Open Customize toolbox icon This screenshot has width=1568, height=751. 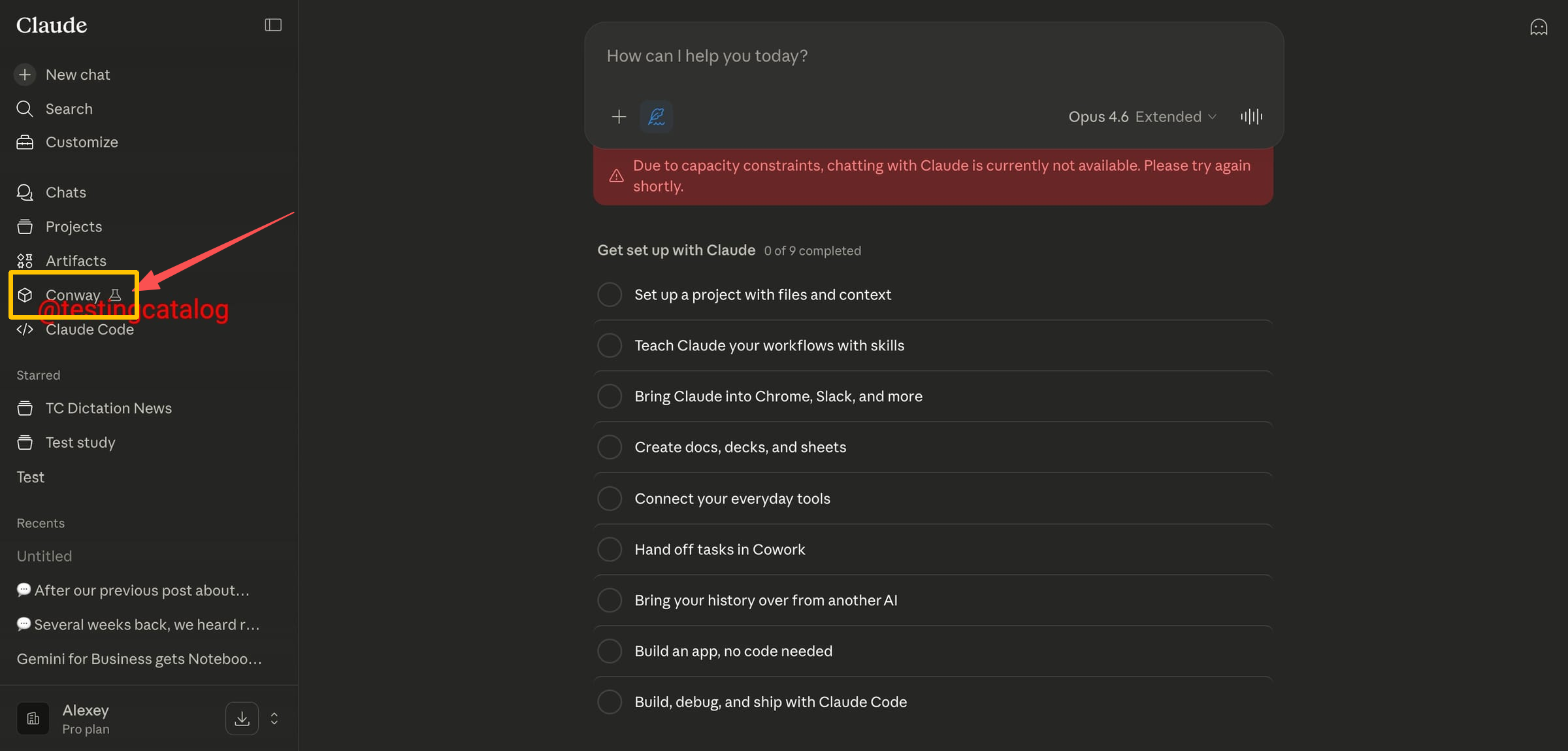click(x=25, y=142)
